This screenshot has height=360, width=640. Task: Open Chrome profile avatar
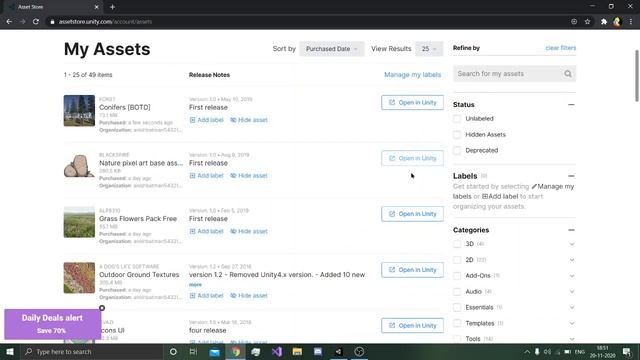point(617,22)
